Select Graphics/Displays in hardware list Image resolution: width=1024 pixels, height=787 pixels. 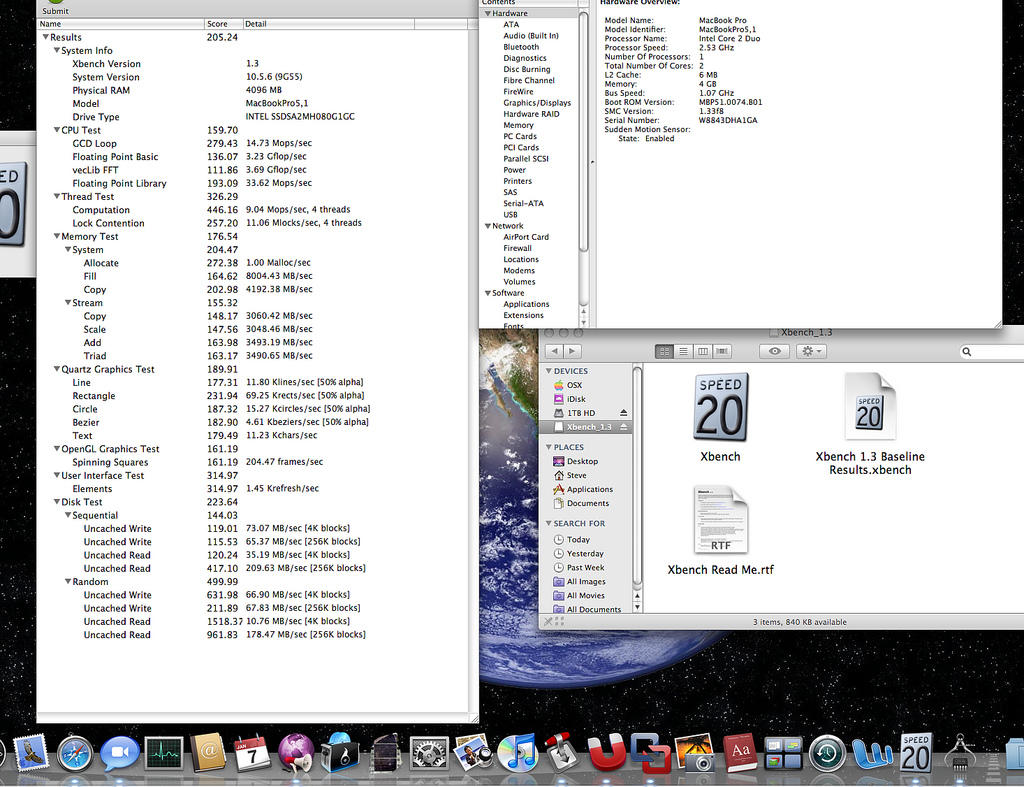coord(537,103)
